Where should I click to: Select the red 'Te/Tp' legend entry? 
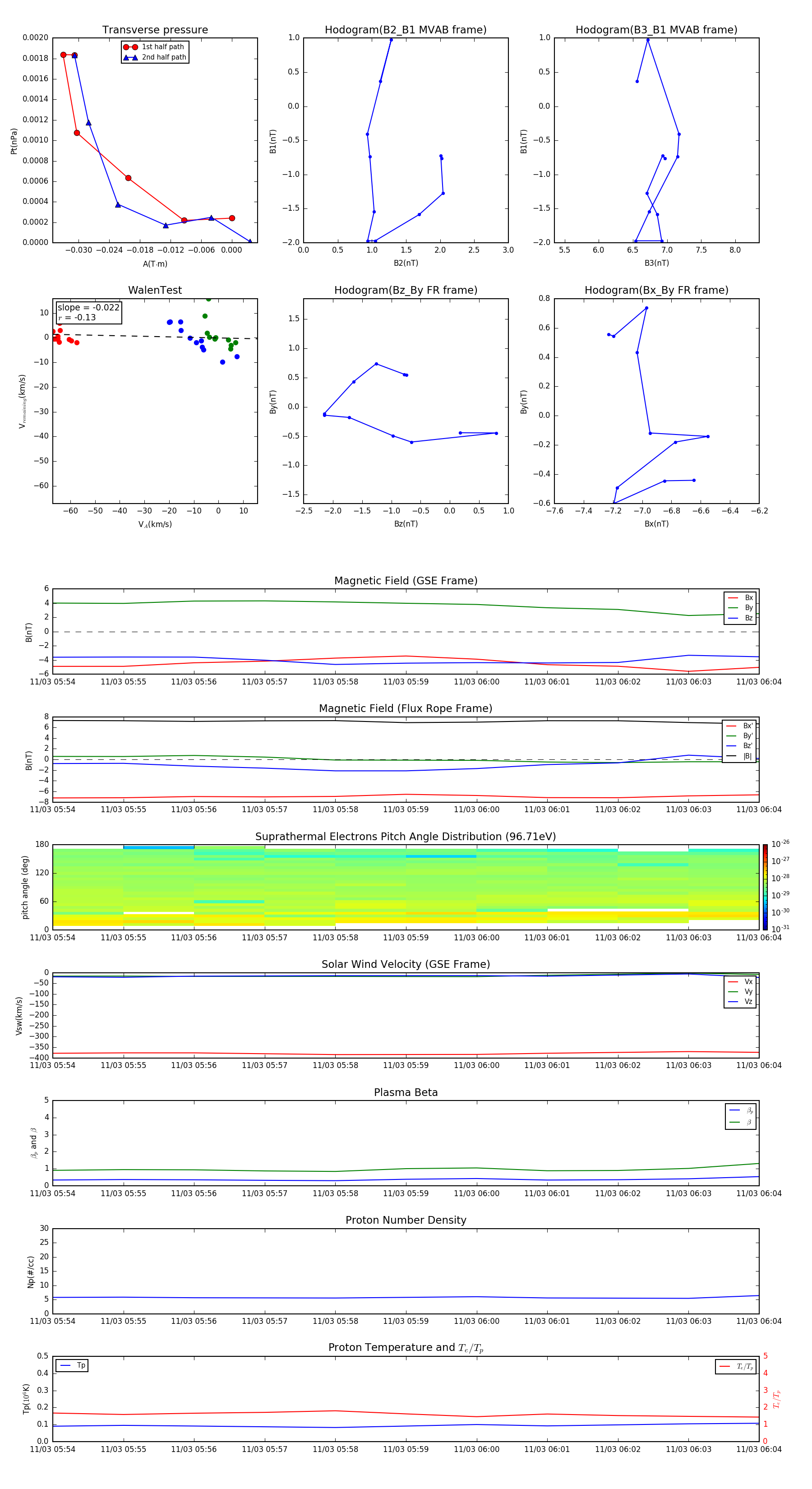pyautogui.click(x=737, y=1366)
